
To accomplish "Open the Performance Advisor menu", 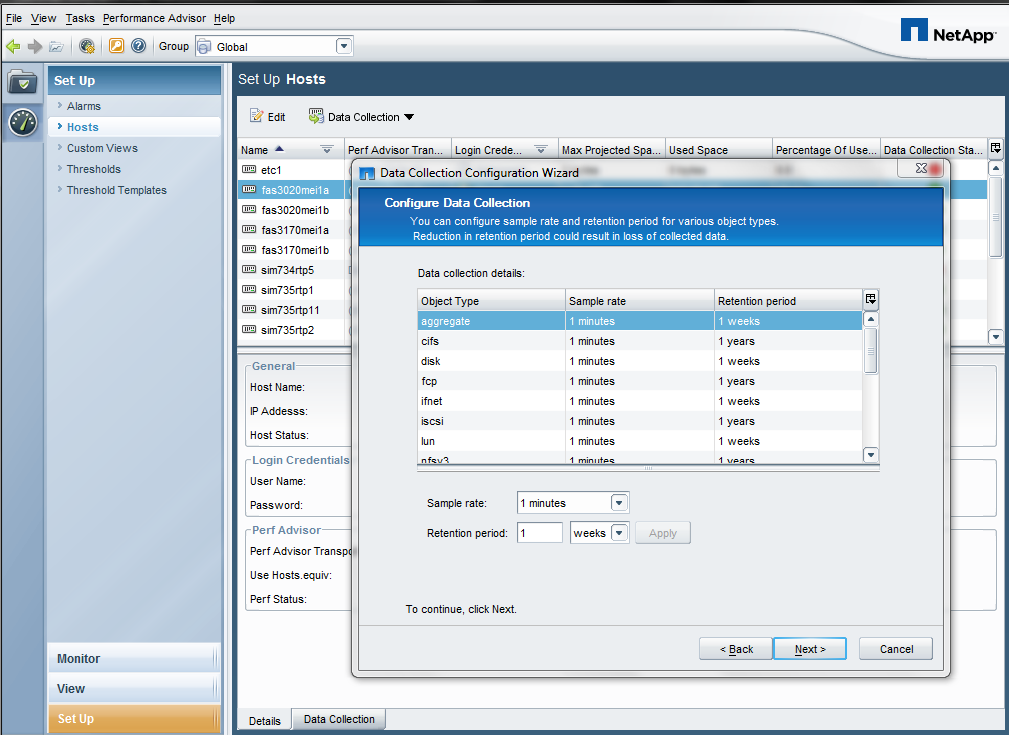I will [x=154, y=18].
